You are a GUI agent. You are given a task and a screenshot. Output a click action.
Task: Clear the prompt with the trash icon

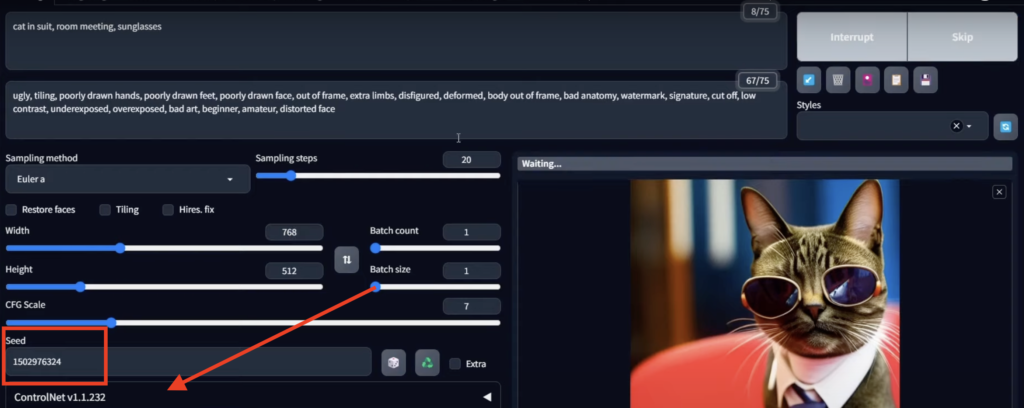[839, 80]
